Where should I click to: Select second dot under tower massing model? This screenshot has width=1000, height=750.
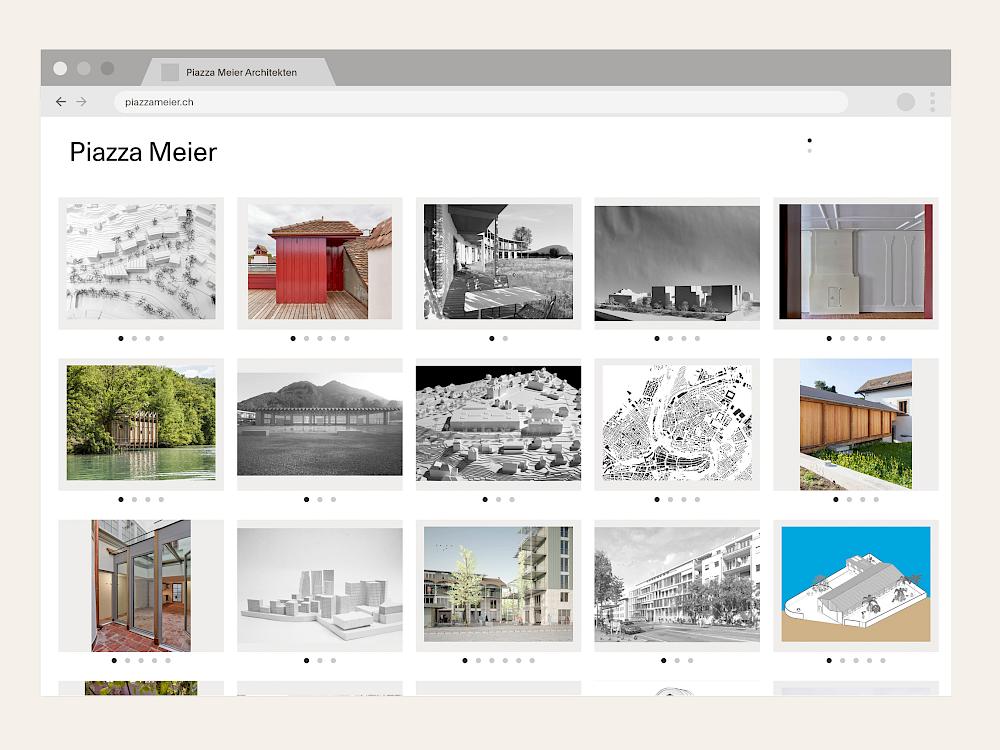click(x=320, y=661)
